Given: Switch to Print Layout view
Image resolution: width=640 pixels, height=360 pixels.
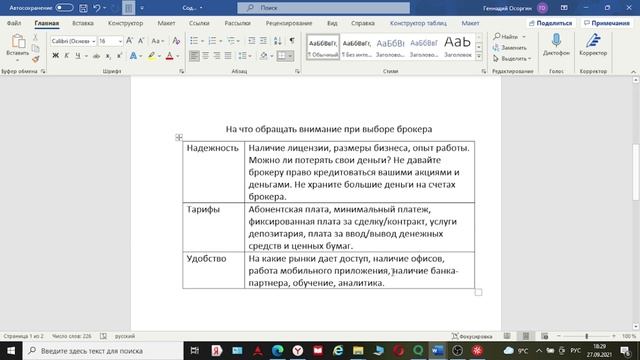Looking at the screenshot, I should [526, 336].
